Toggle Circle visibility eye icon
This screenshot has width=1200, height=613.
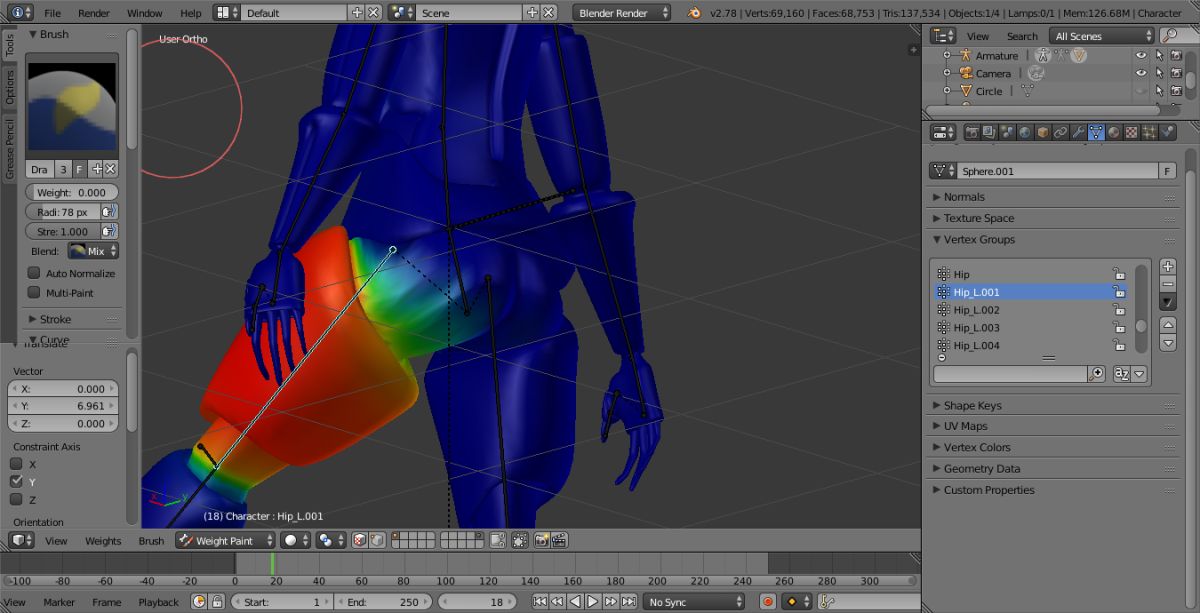tap(1141, 91)
